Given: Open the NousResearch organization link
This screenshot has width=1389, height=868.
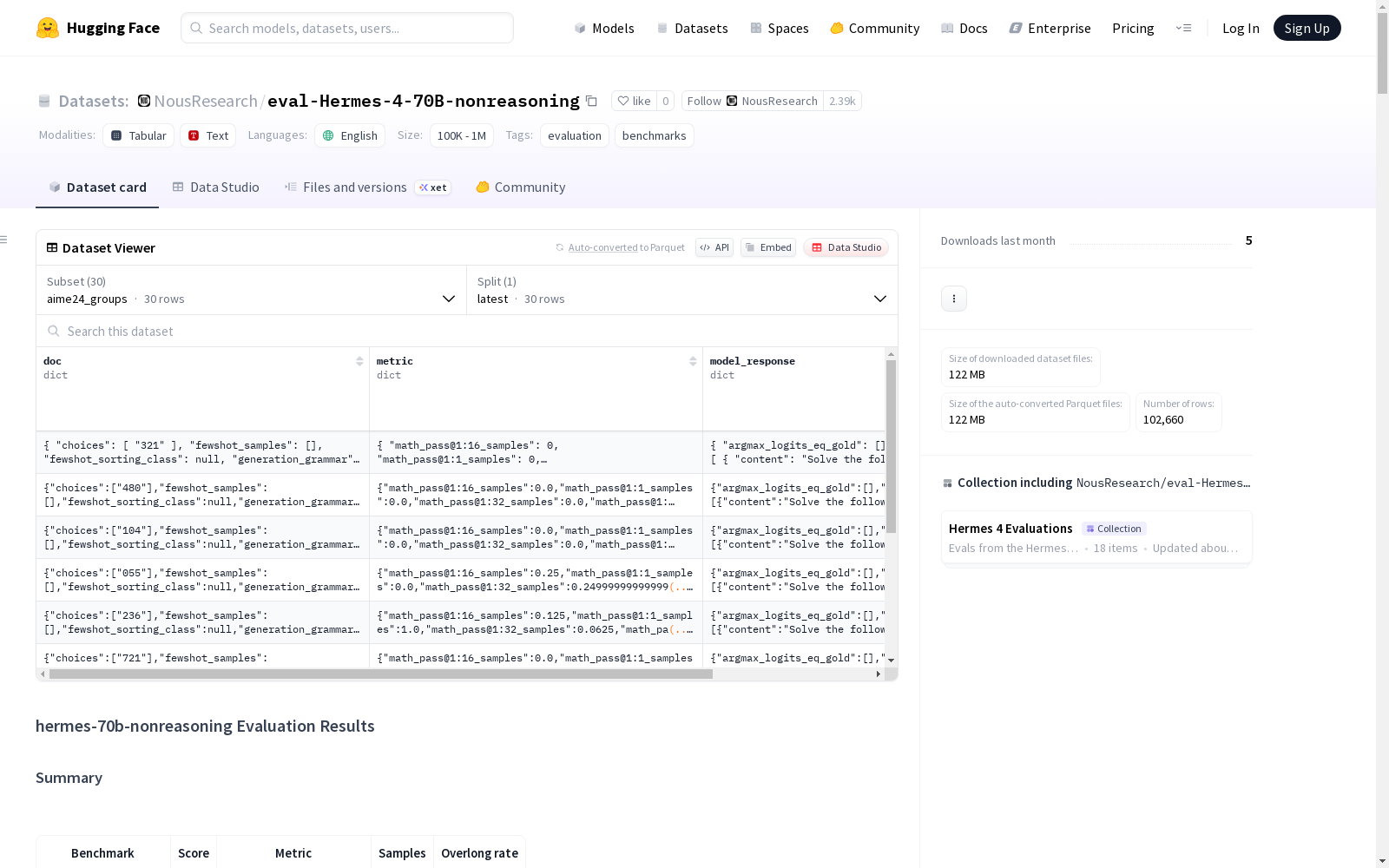Looking at the screenshot, I should (x=206, y=101).
